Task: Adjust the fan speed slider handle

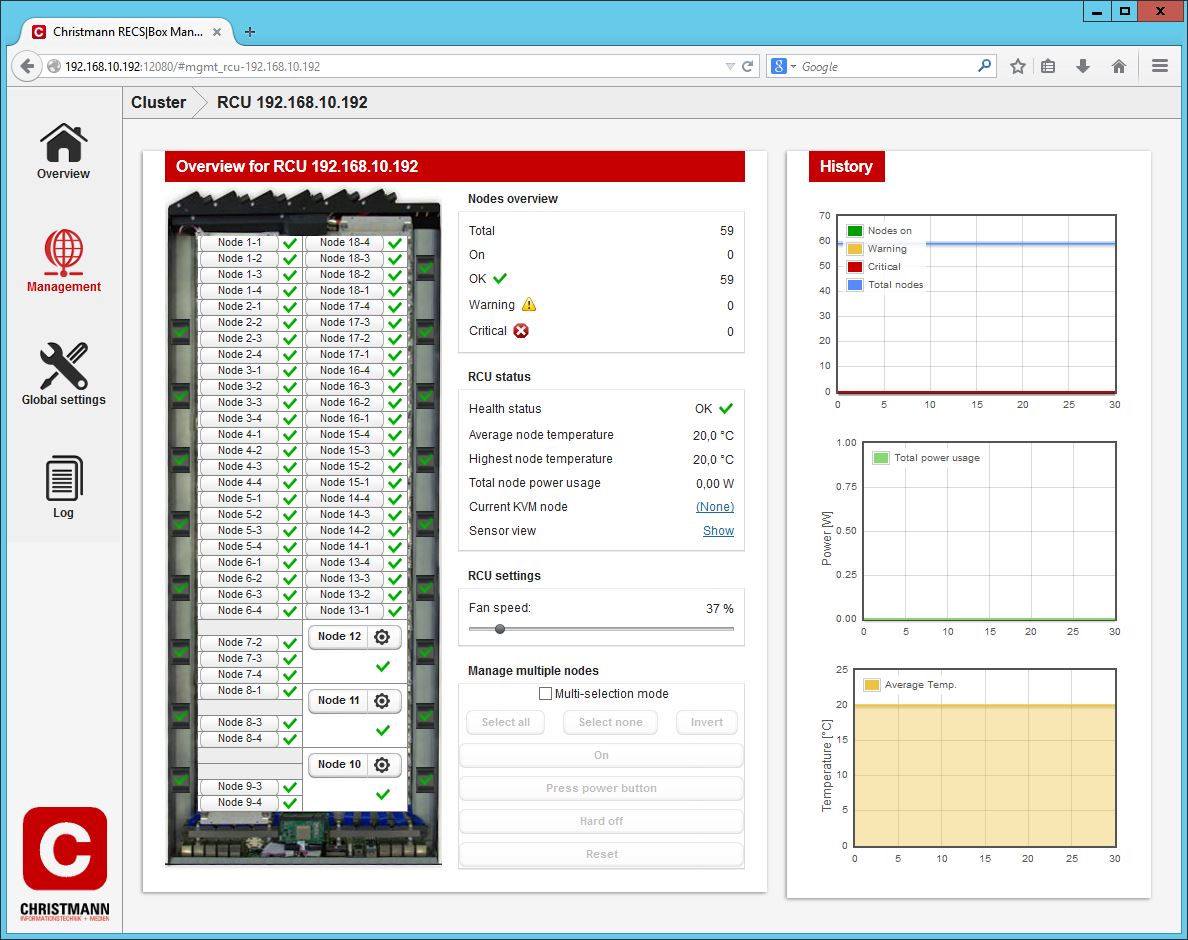Action: click(499, 629)
